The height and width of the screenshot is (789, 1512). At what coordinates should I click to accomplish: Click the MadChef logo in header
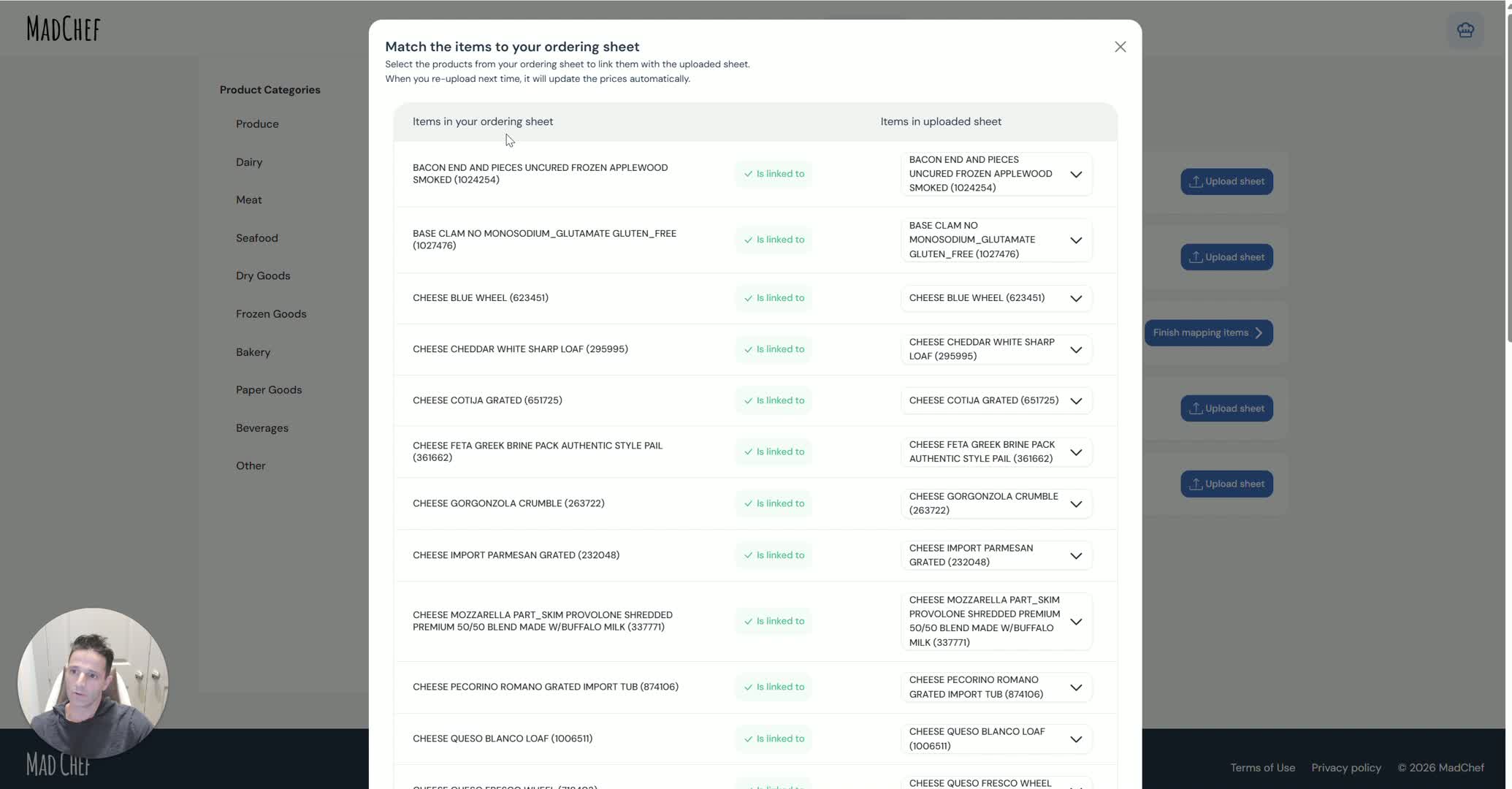click(x=64, y=29)
